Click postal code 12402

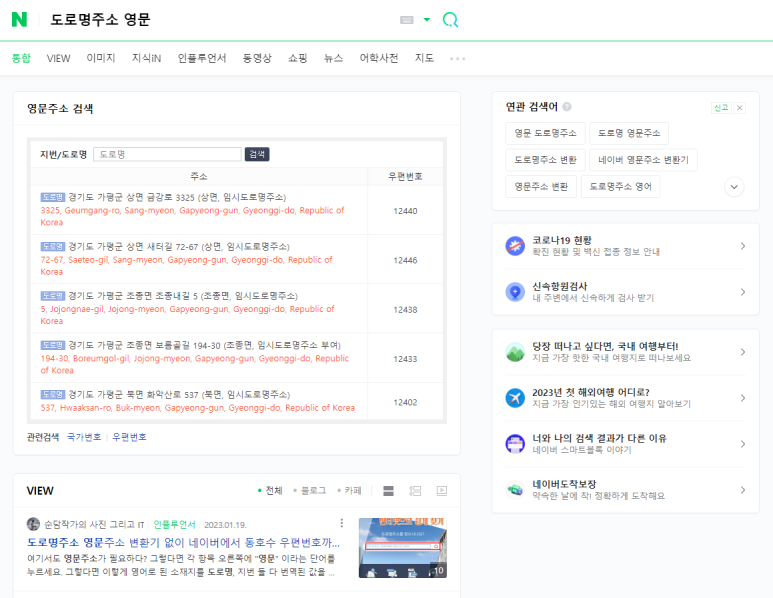(x=405, y=402)
